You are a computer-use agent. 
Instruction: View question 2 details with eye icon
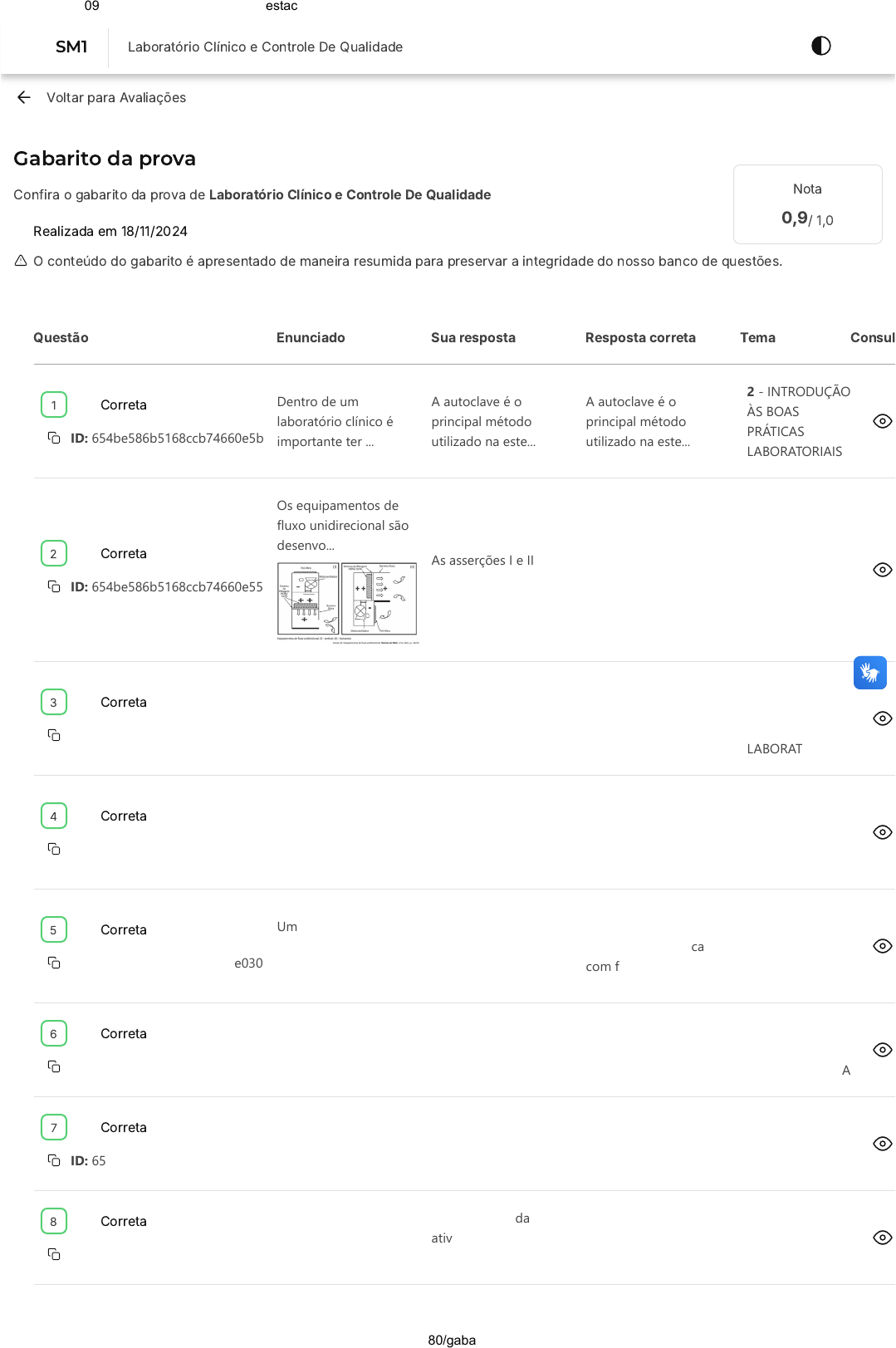(x=882, y=570)
